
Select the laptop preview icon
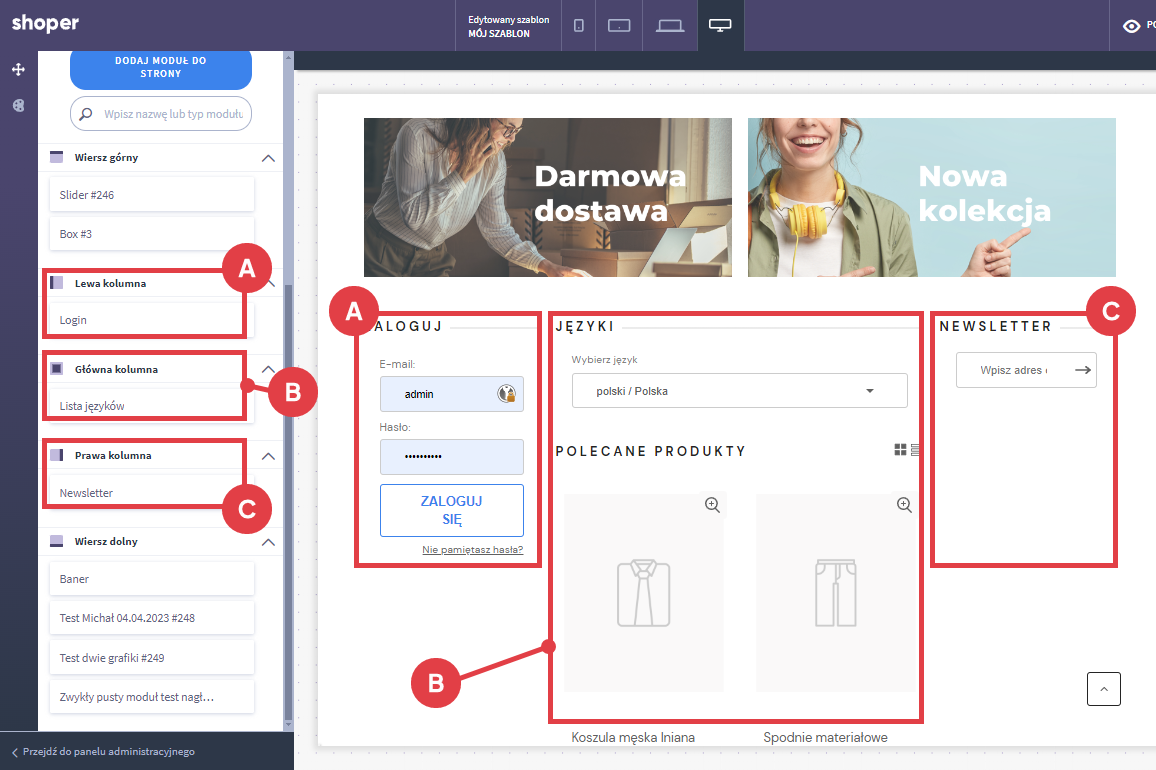coord(669,25)
